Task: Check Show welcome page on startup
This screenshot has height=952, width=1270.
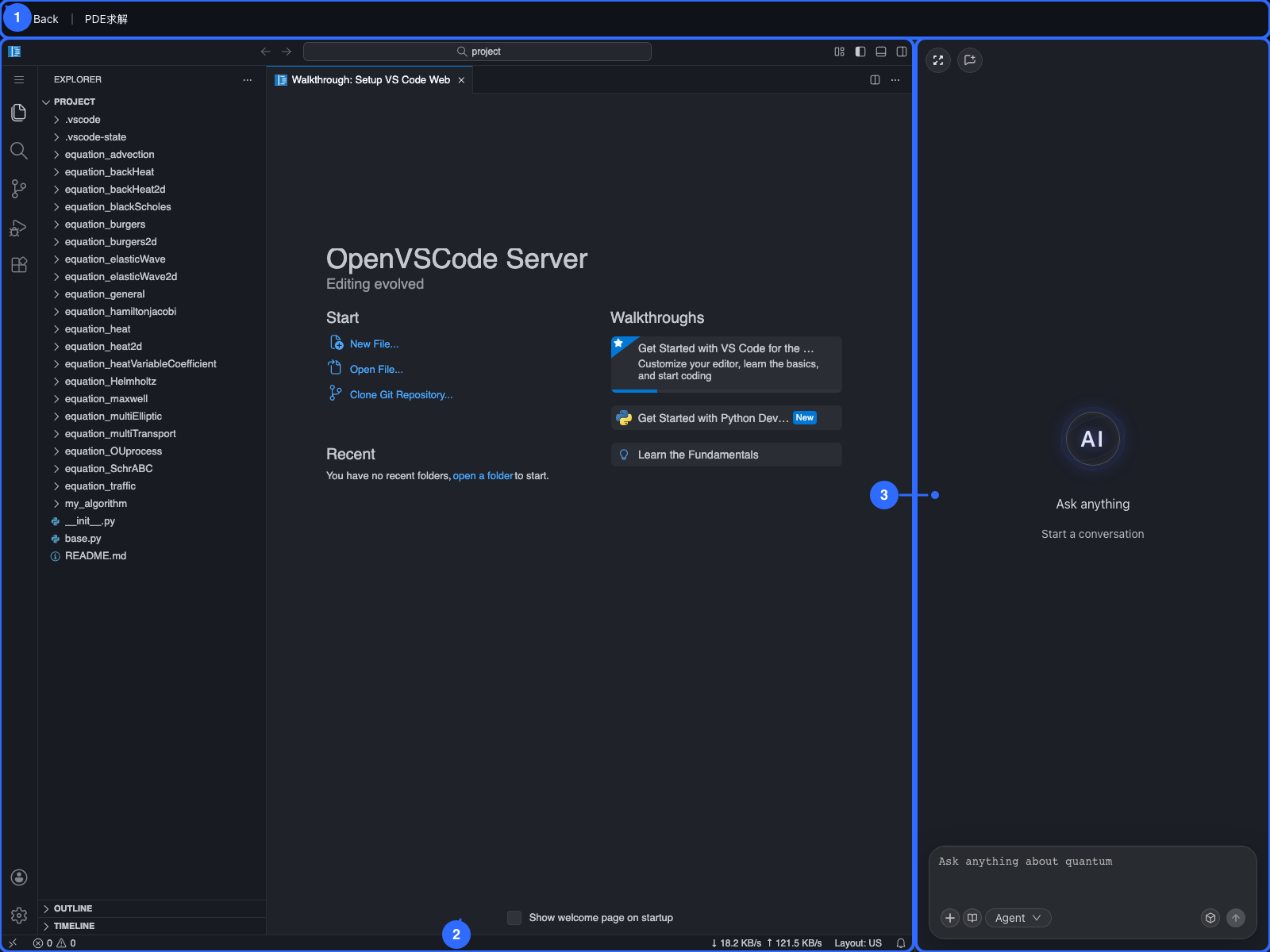Action: (x=514, y=918)
